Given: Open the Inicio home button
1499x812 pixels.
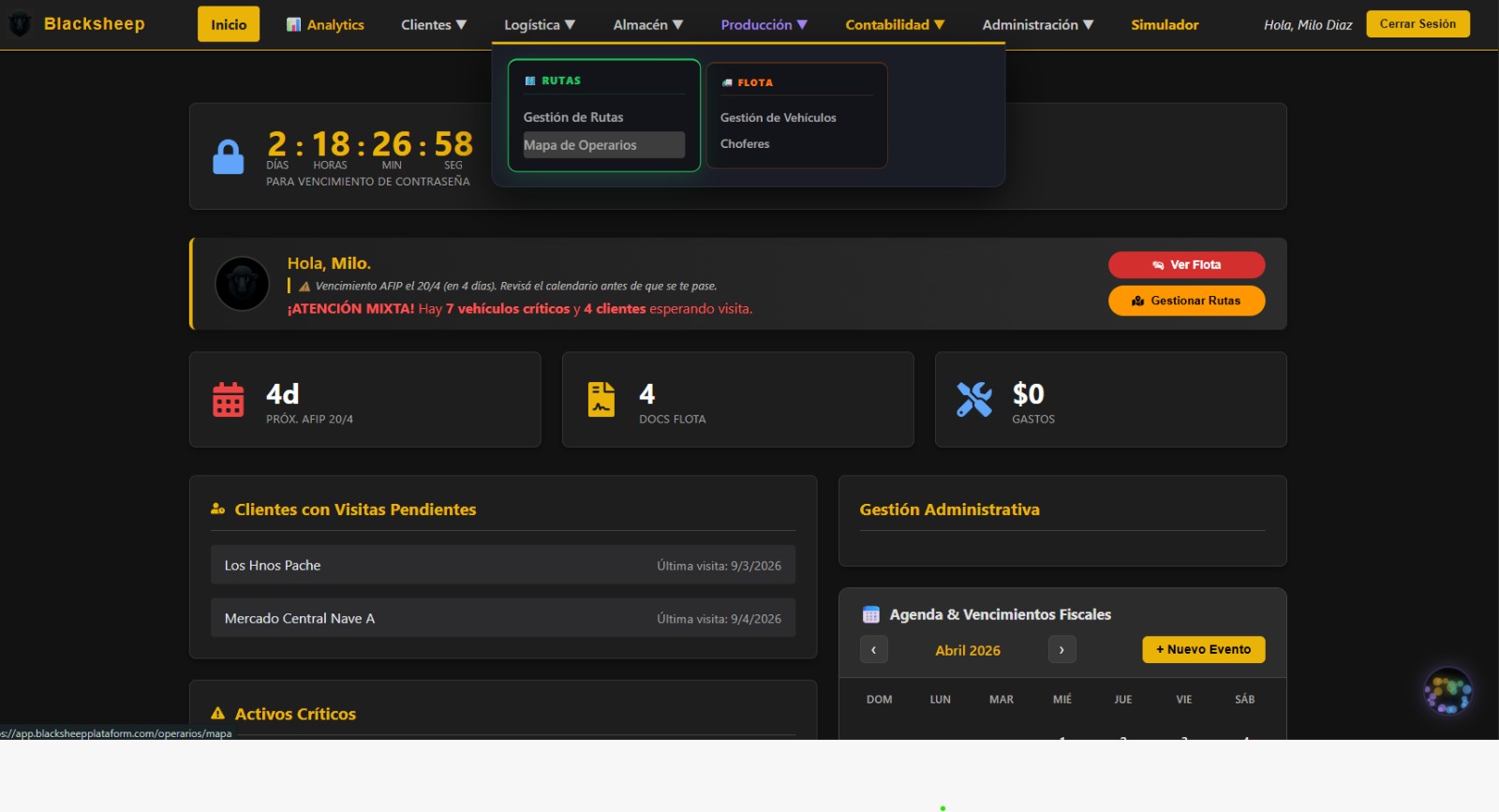Looking at the screenshot, I should pyautogui.click(x=229, y=24).
